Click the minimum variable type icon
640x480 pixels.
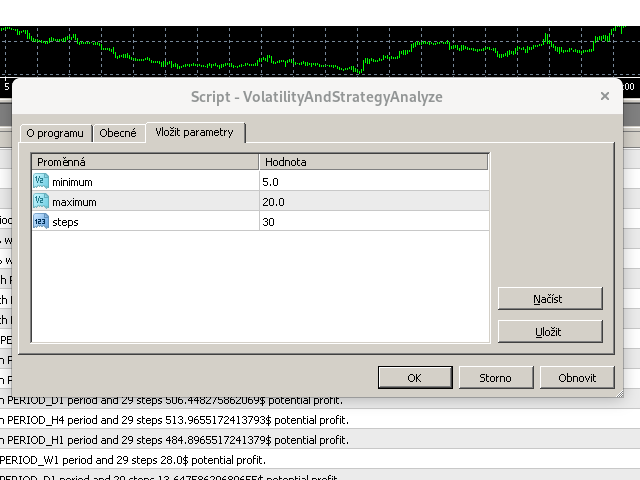point(41,181)
